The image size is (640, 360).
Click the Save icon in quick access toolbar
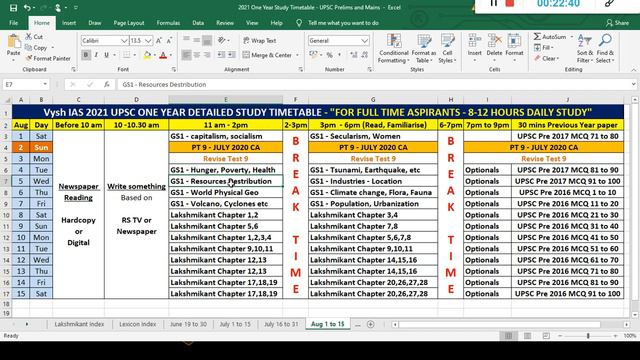click(13, 8)
